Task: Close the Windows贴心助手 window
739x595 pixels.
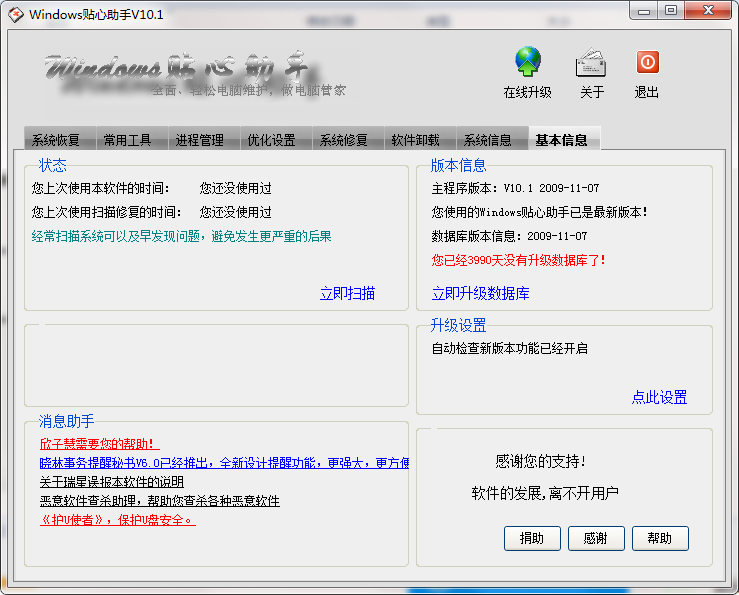Action: tap(708, 10)
